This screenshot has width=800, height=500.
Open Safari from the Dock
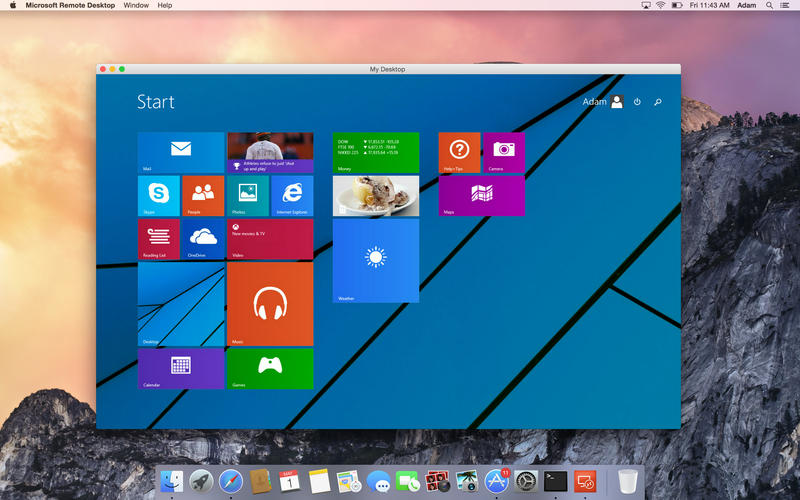pyautogui.click(x=230, y=481)
